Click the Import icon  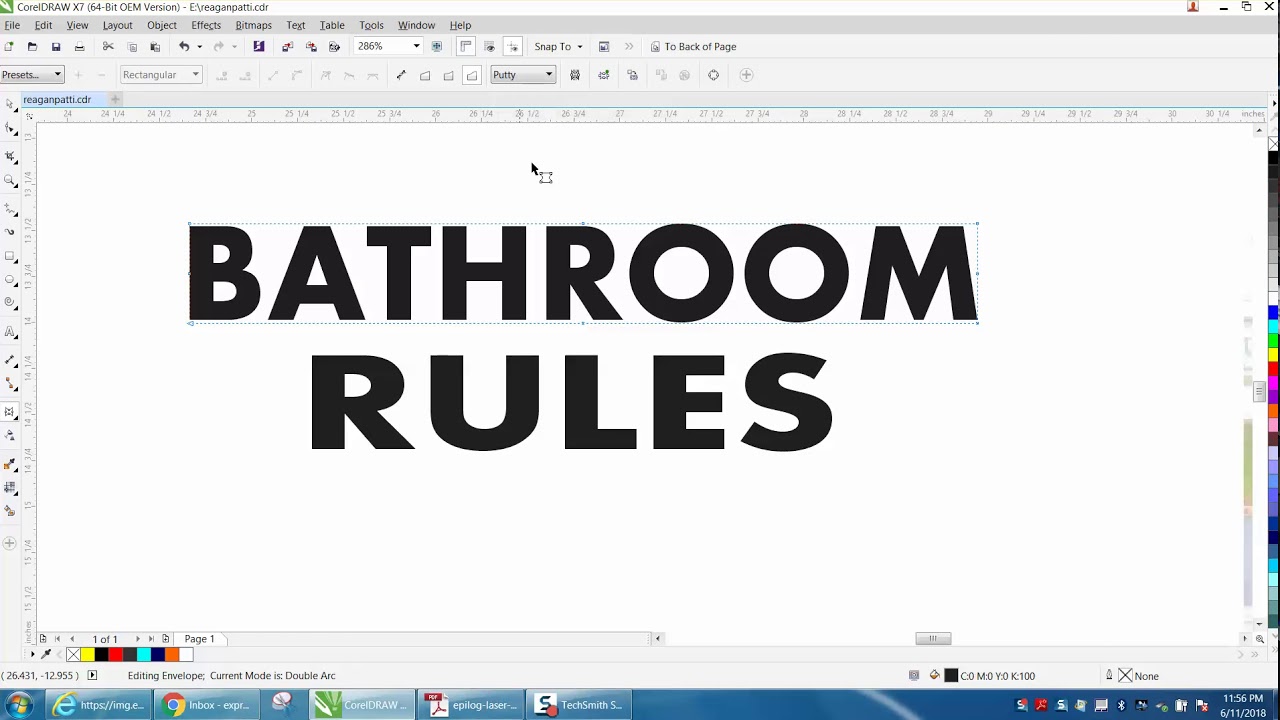pyautogui.click(x=287, y=47)
